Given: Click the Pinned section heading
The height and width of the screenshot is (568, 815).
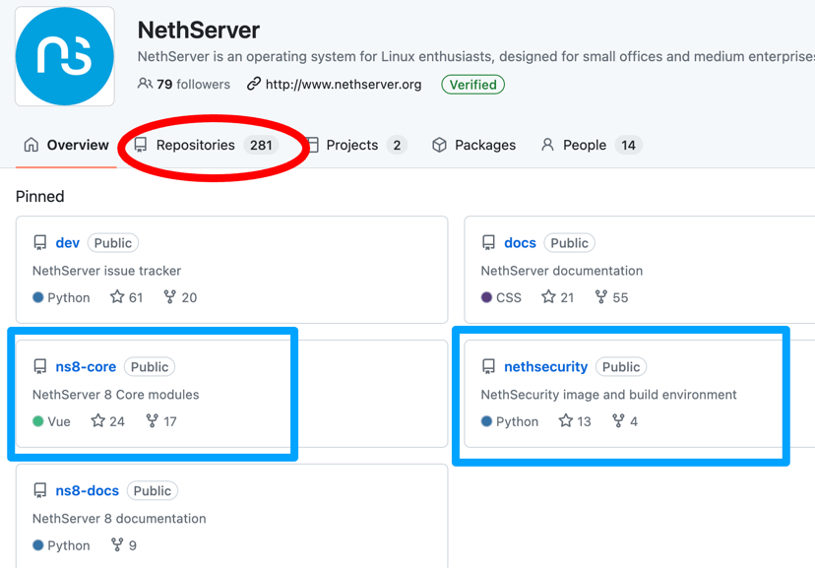Looking at the screenshot, I should pyautogui.click(x=40, y=196).
